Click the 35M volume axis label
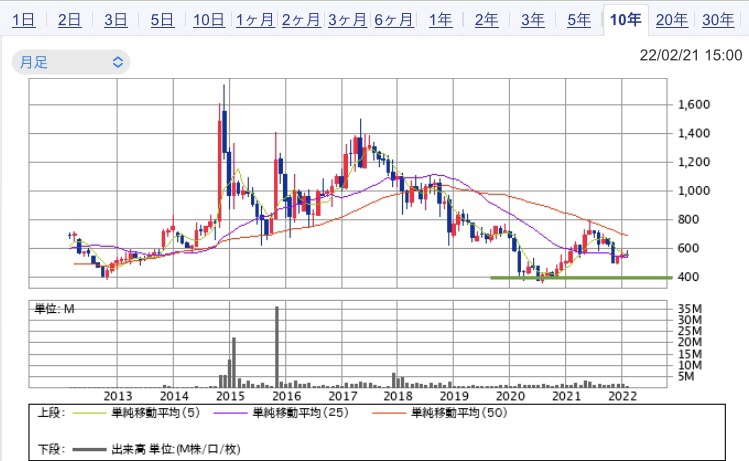This screenshot has width=749, height=461. tap(690, 309)
